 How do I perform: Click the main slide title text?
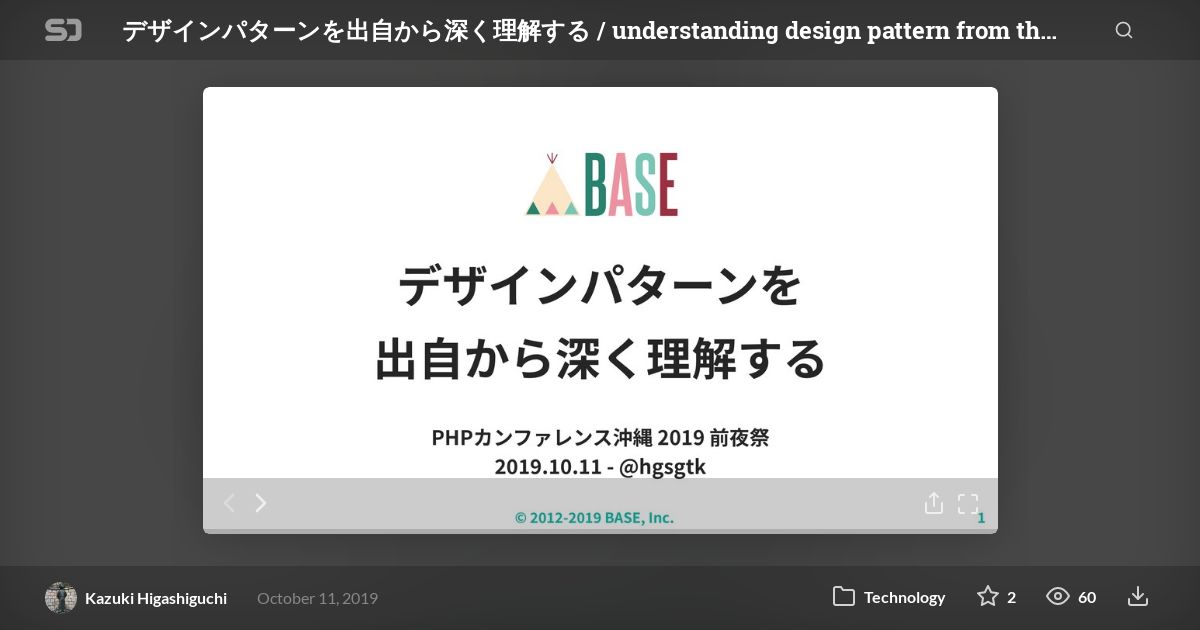pyautogui.click(x=600, y=322)
